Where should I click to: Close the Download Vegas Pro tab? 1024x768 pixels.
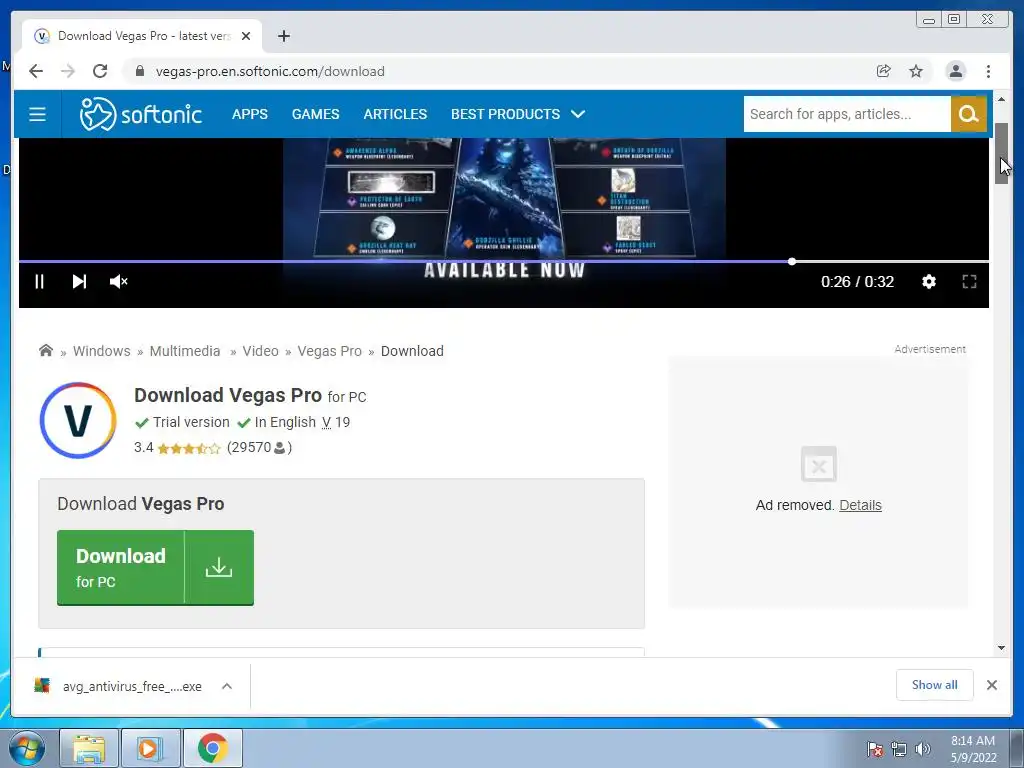(x=246, y=36)
